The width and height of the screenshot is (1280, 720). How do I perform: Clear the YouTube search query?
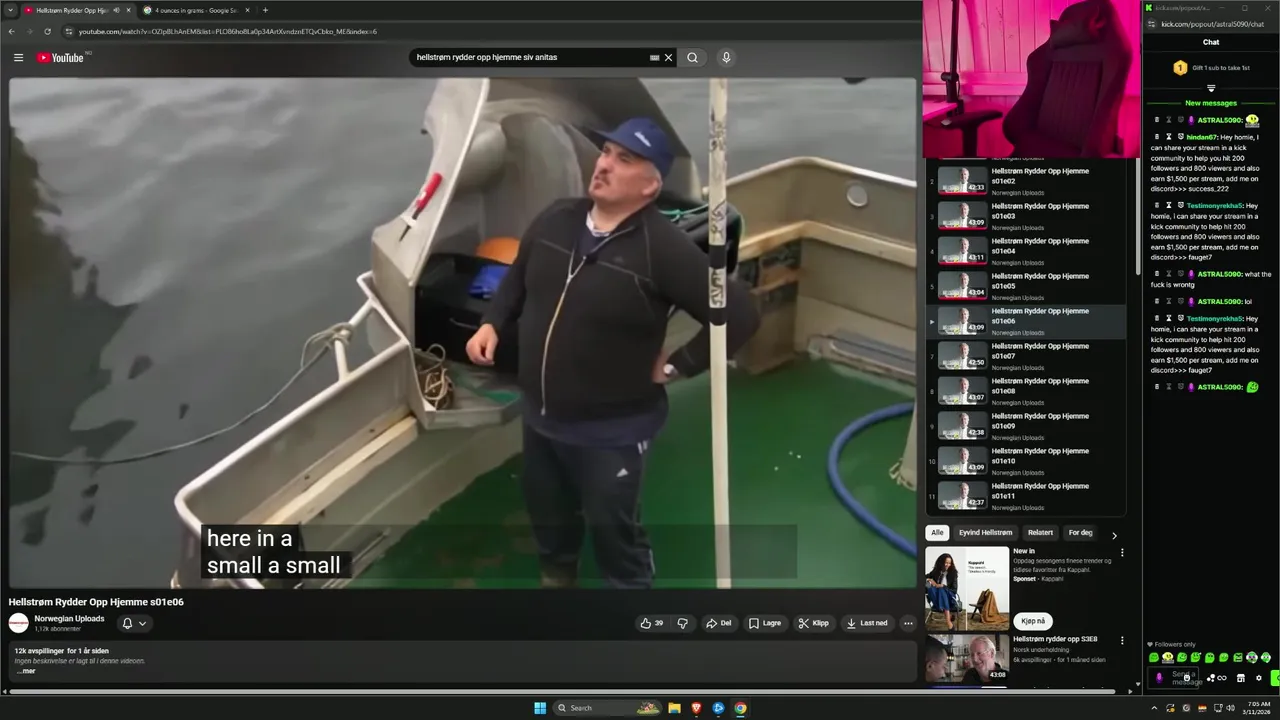click(x=669, y=58)
